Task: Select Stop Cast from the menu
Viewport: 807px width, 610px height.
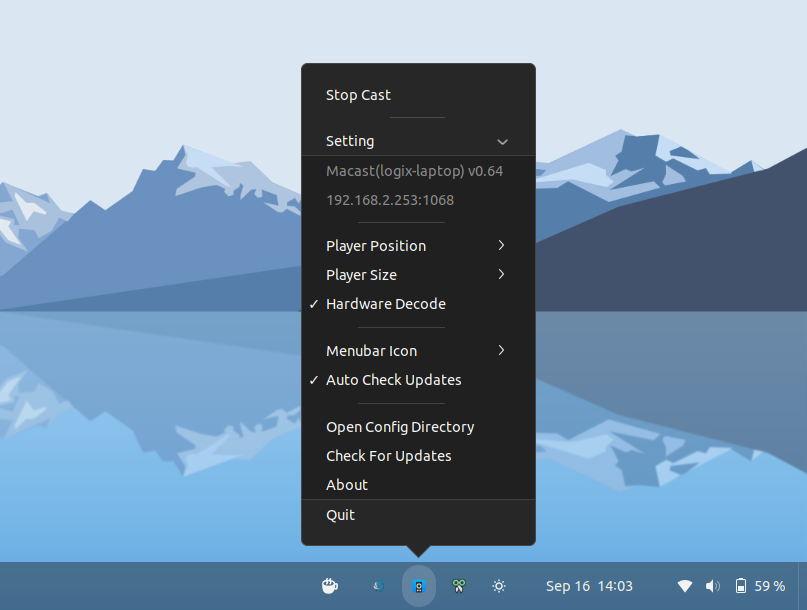Action: (x=358, y=94)
